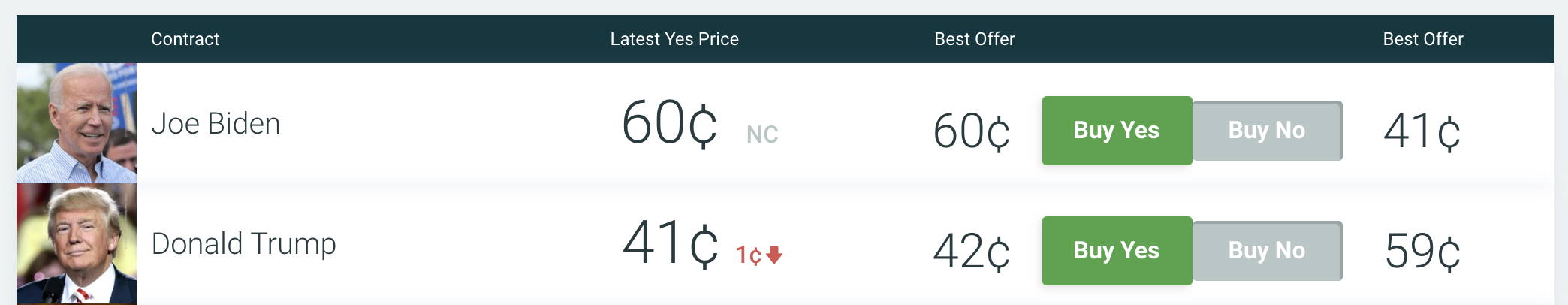This screenshot has width=1568, height=305.
Task: Click Biden's 60¢ latest Yes price
Action: pos(668,123)
